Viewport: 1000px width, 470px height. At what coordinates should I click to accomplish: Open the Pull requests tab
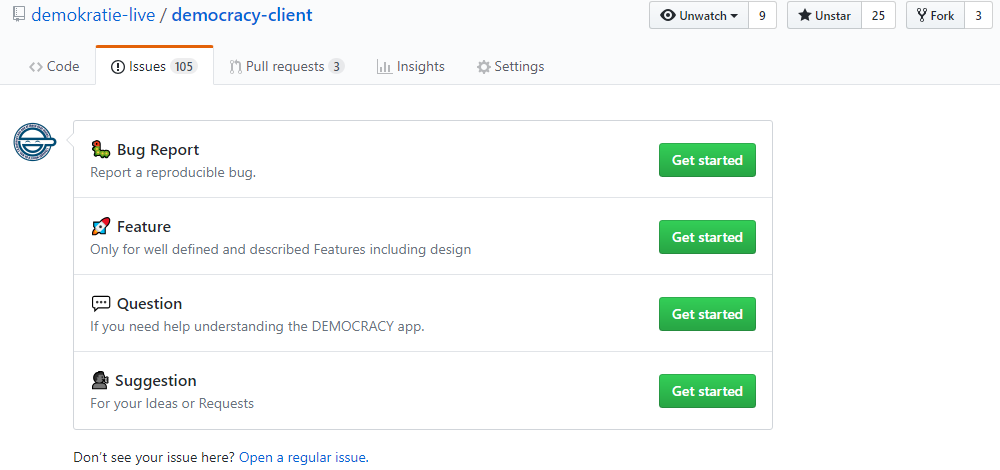click(286, 67)
